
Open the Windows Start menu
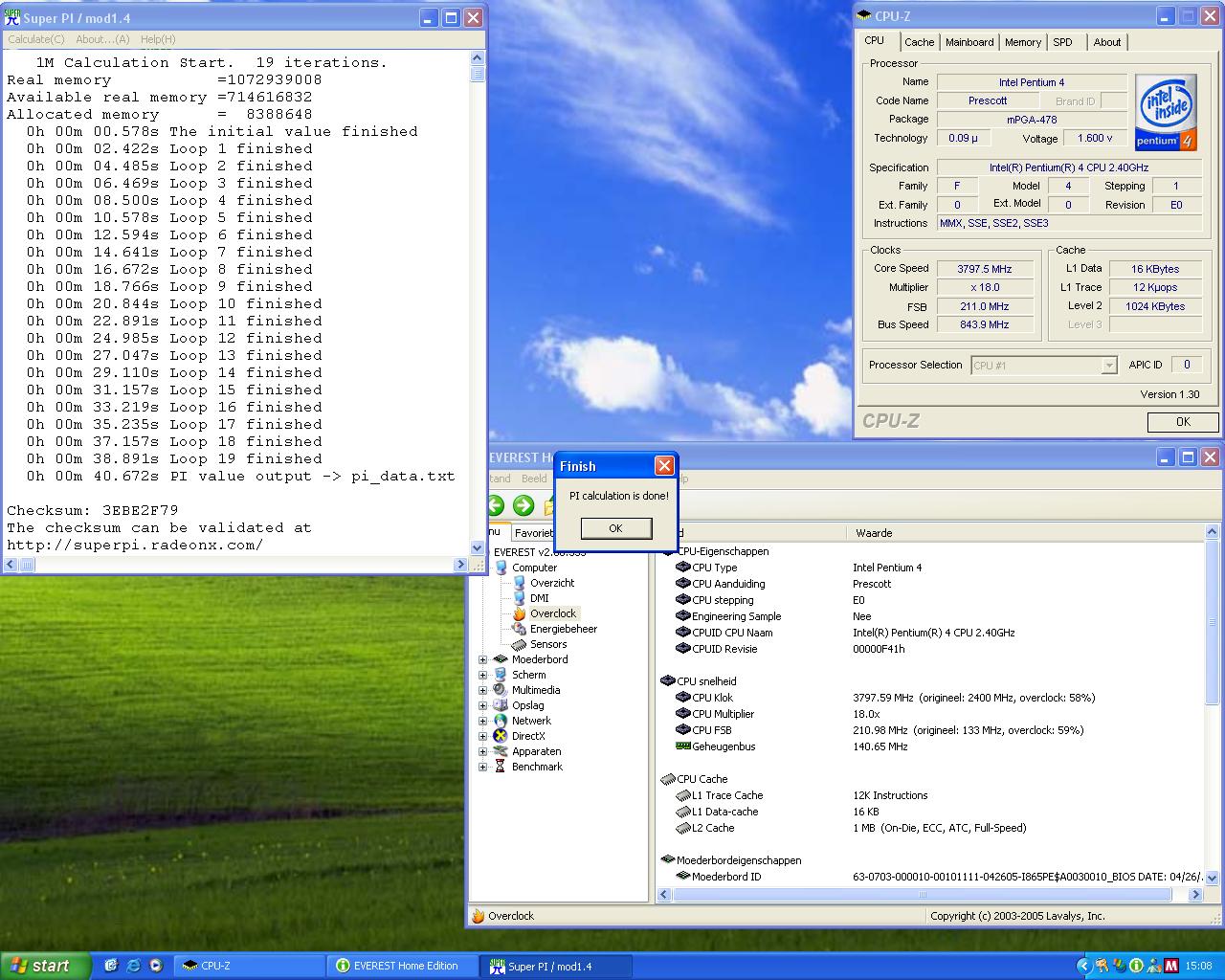coord(45,966)
